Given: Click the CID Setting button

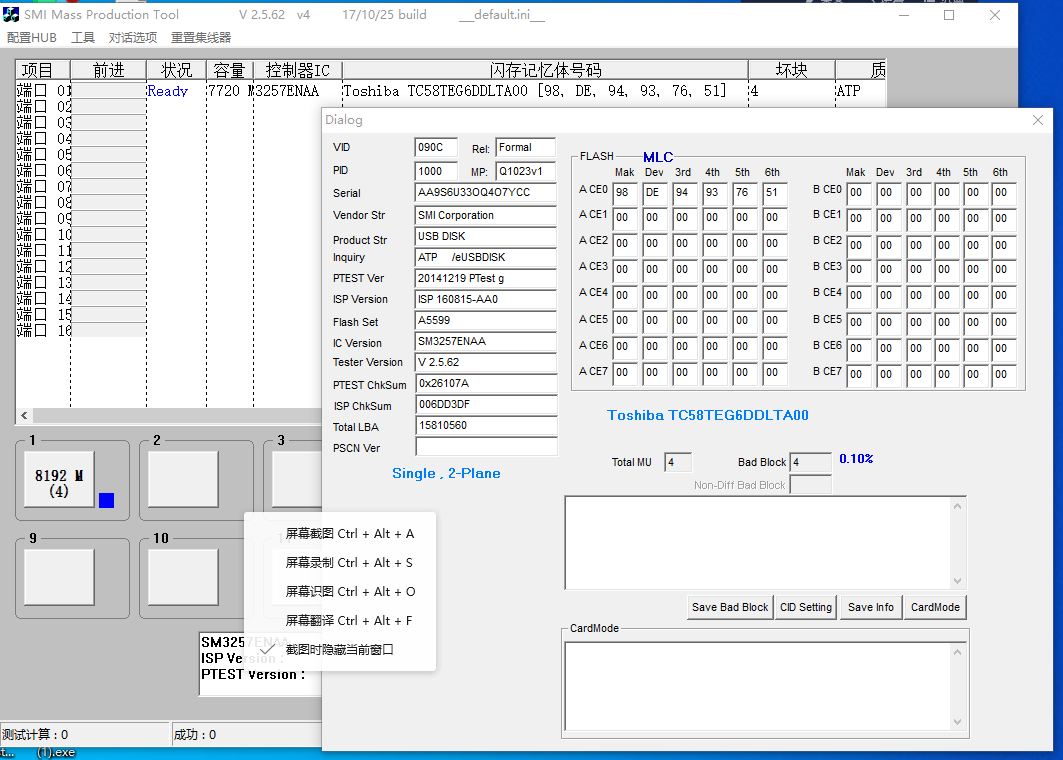Looking at the screenshot, I should pyautogui.click(x=806, y=607).
